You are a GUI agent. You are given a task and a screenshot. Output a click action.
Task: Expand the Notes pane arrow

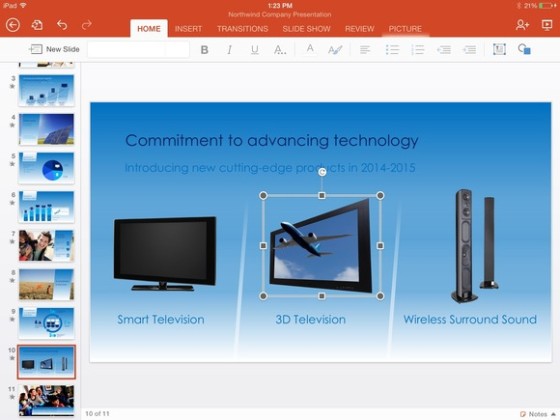554,414
